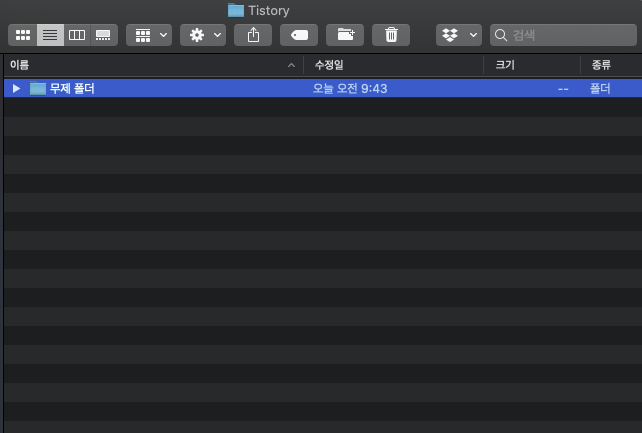The image size is (642, 433).
Task: Click the 폴더 kind cell
Action: pos(600,88)
